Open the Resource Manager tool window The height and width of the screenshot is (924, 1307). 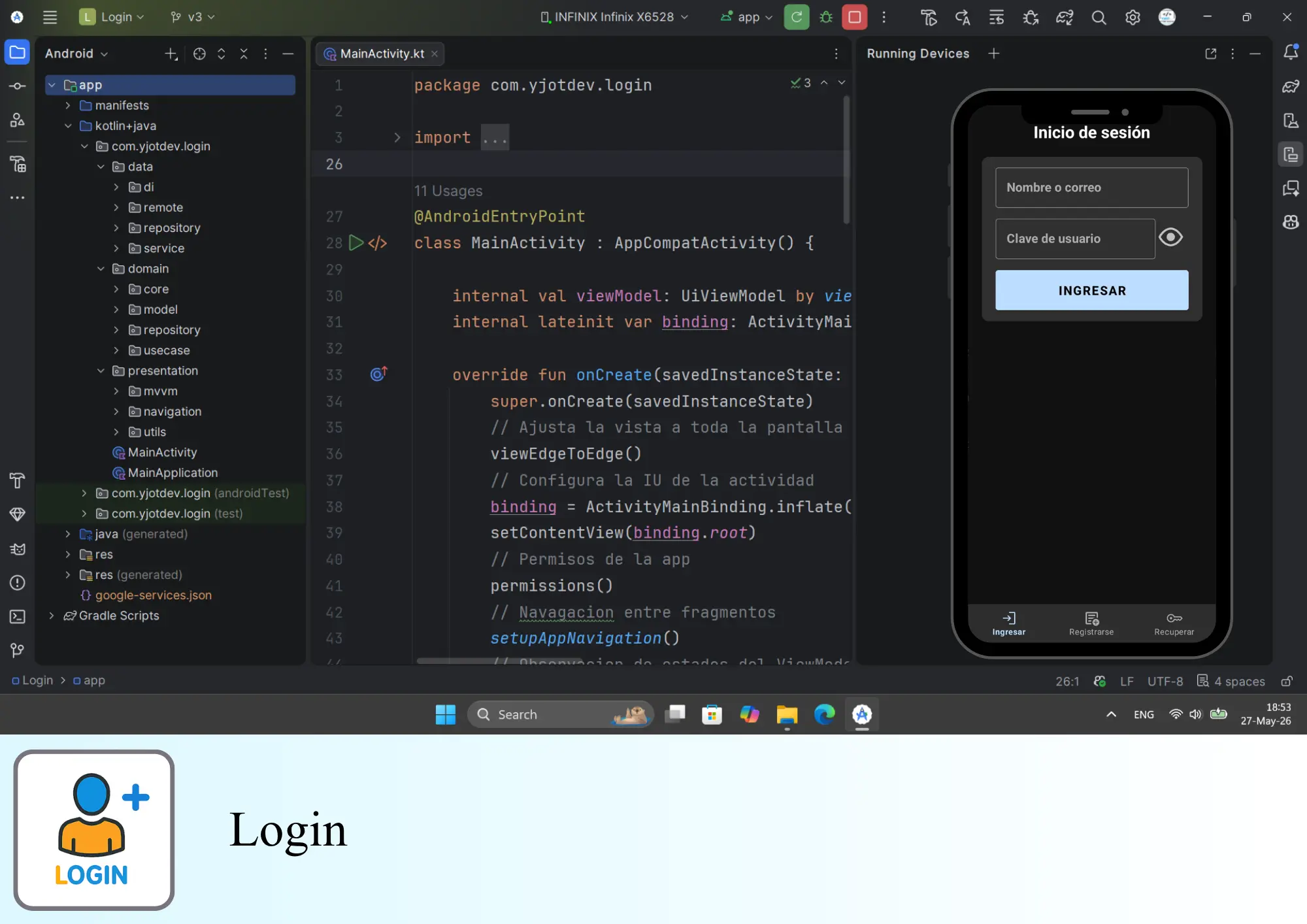click(18, 164)
